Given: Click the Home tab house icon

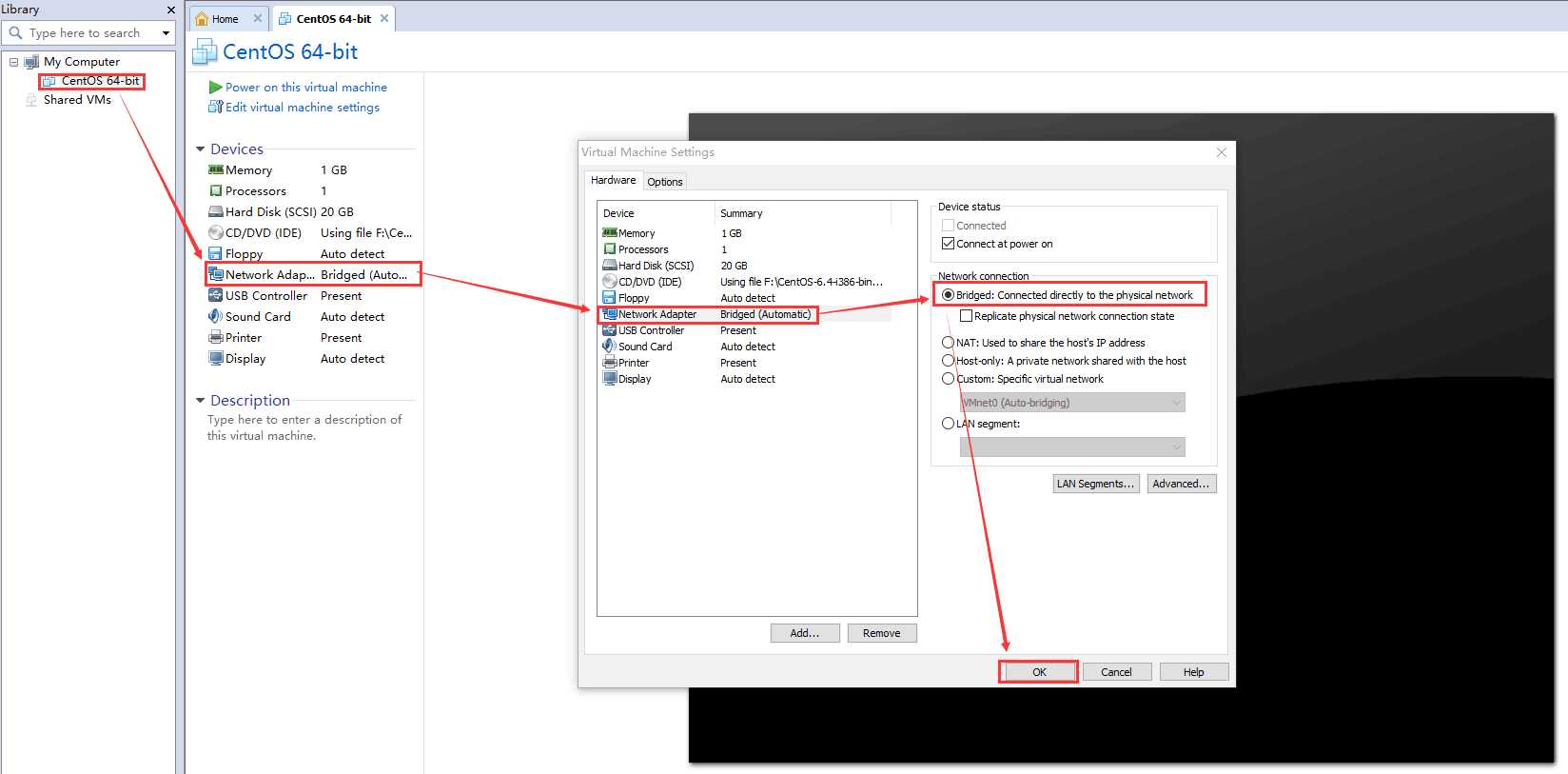Looking at the screenshot, I should click(x=202, y=18).
